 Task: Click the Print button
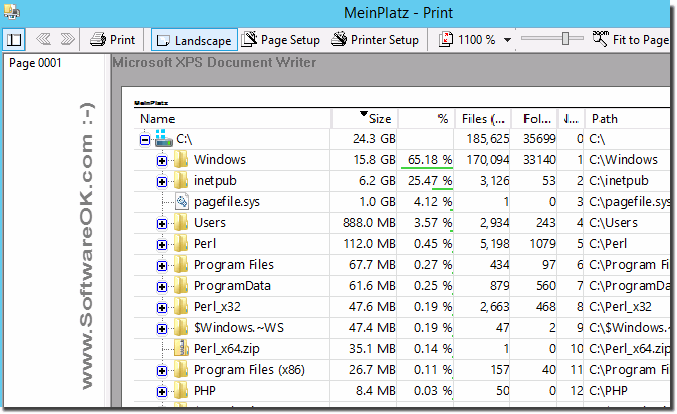[x=112, y=40]
